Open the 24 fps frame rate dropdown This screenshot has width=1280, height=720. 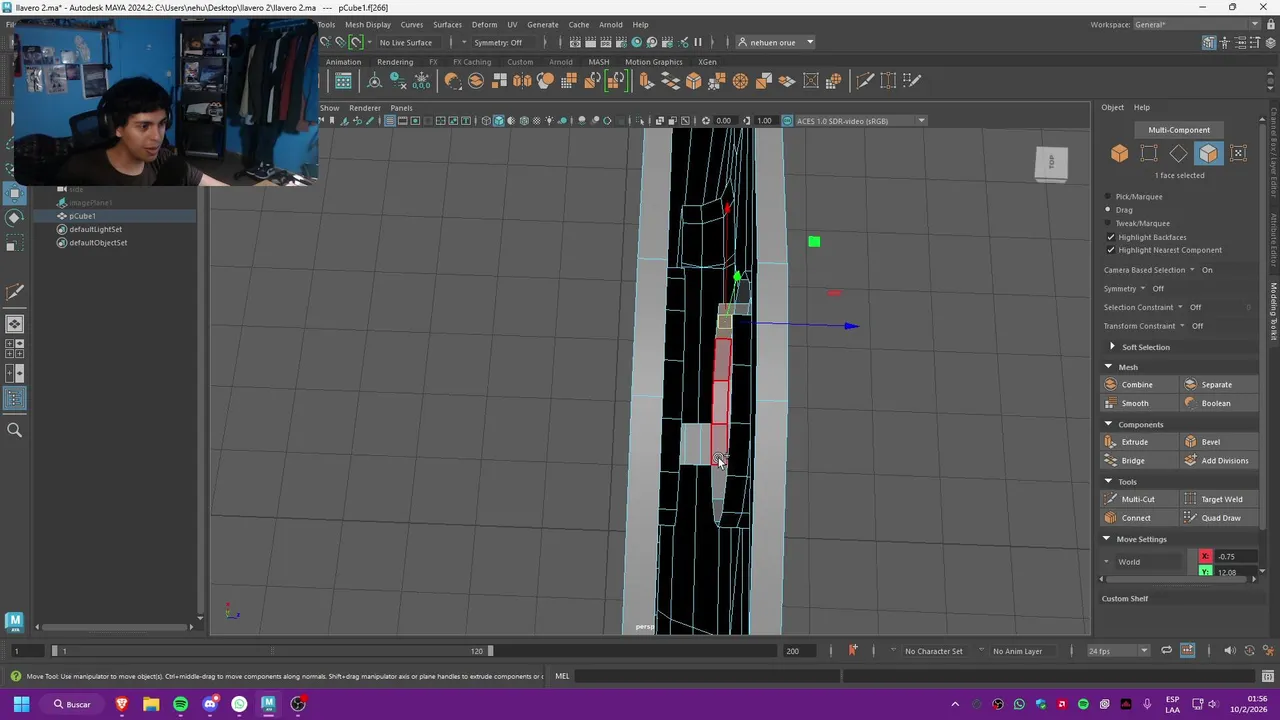(x=1118, y=651)
